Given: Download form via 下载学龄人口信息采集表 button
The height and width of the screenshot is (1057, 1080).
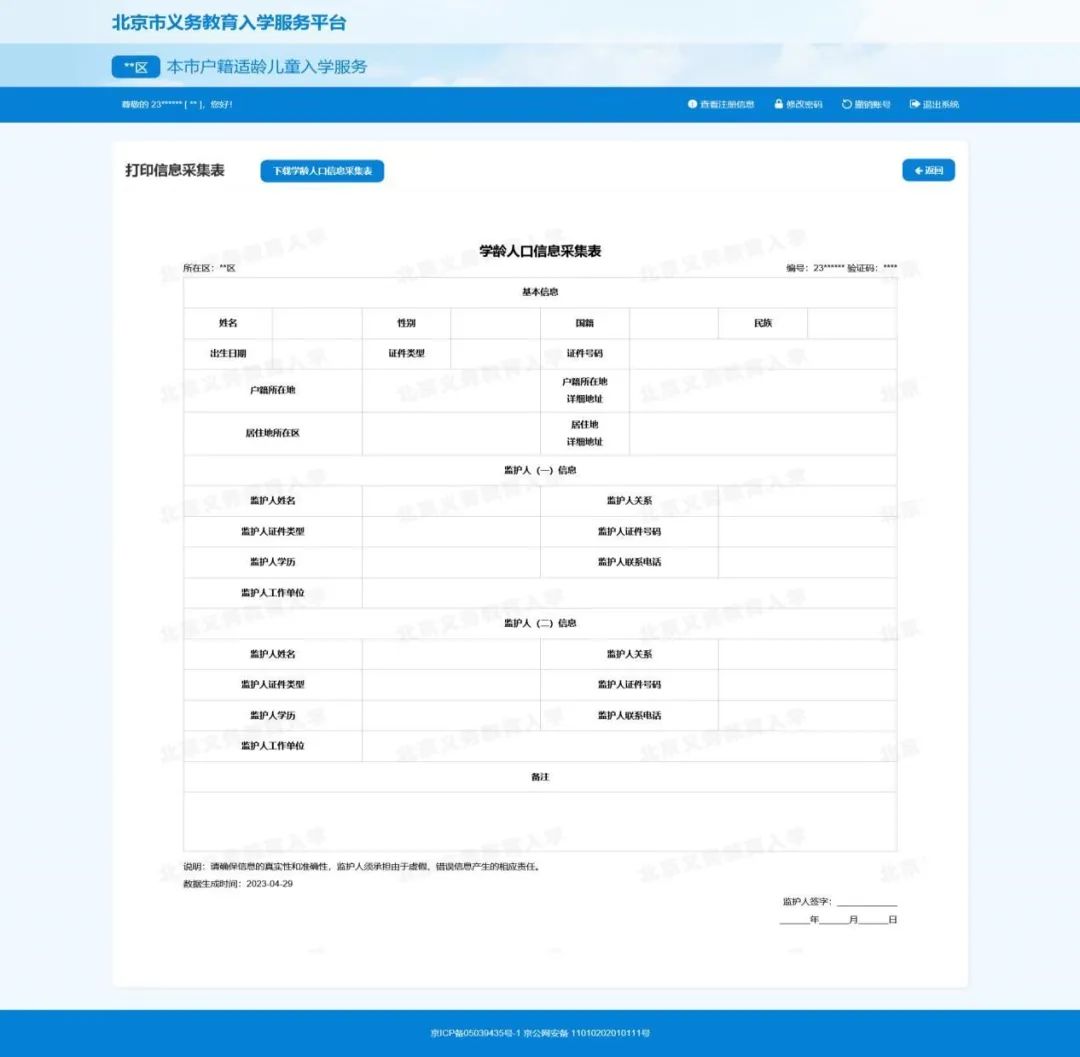Looking at the screenshot, I should pyautogui.click(x=322, y=171).
